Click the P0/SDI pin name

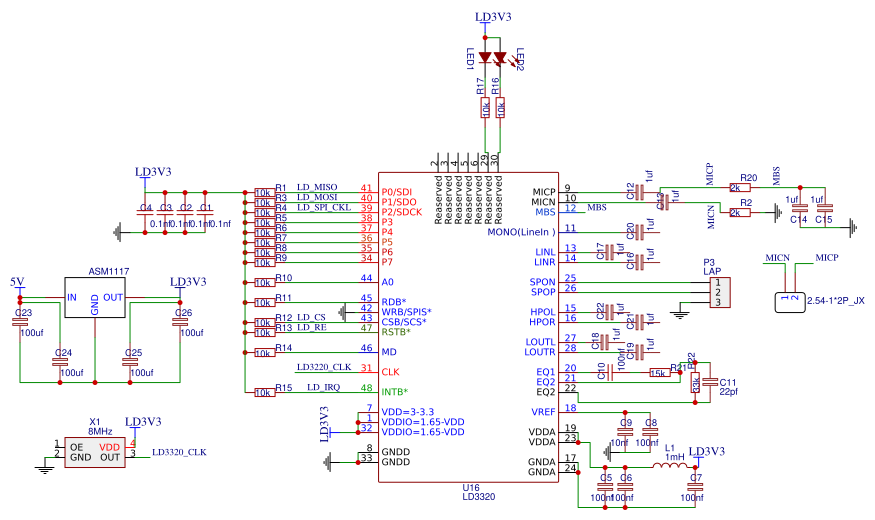point(397,192)
